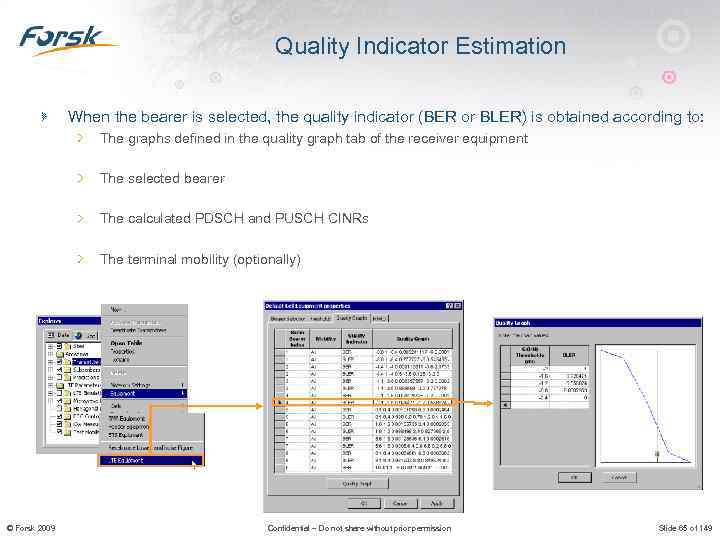Toggle the Subscribers folder checkbox
This screenshot has height=540, width=720.
(x=59, y=370)
